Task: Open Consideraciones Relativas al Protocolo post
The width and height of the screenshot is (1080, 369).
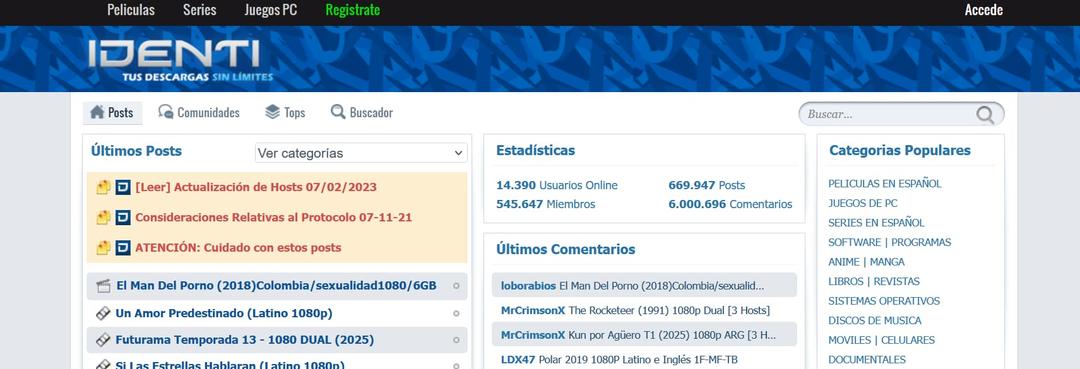Action: click(273, 218)
